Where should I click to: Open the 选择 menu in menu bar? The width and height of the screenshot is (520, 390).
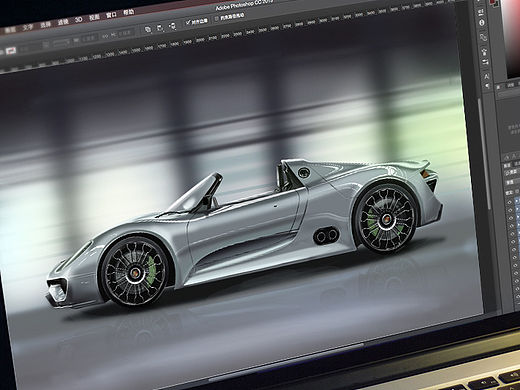tap(46, 25)
